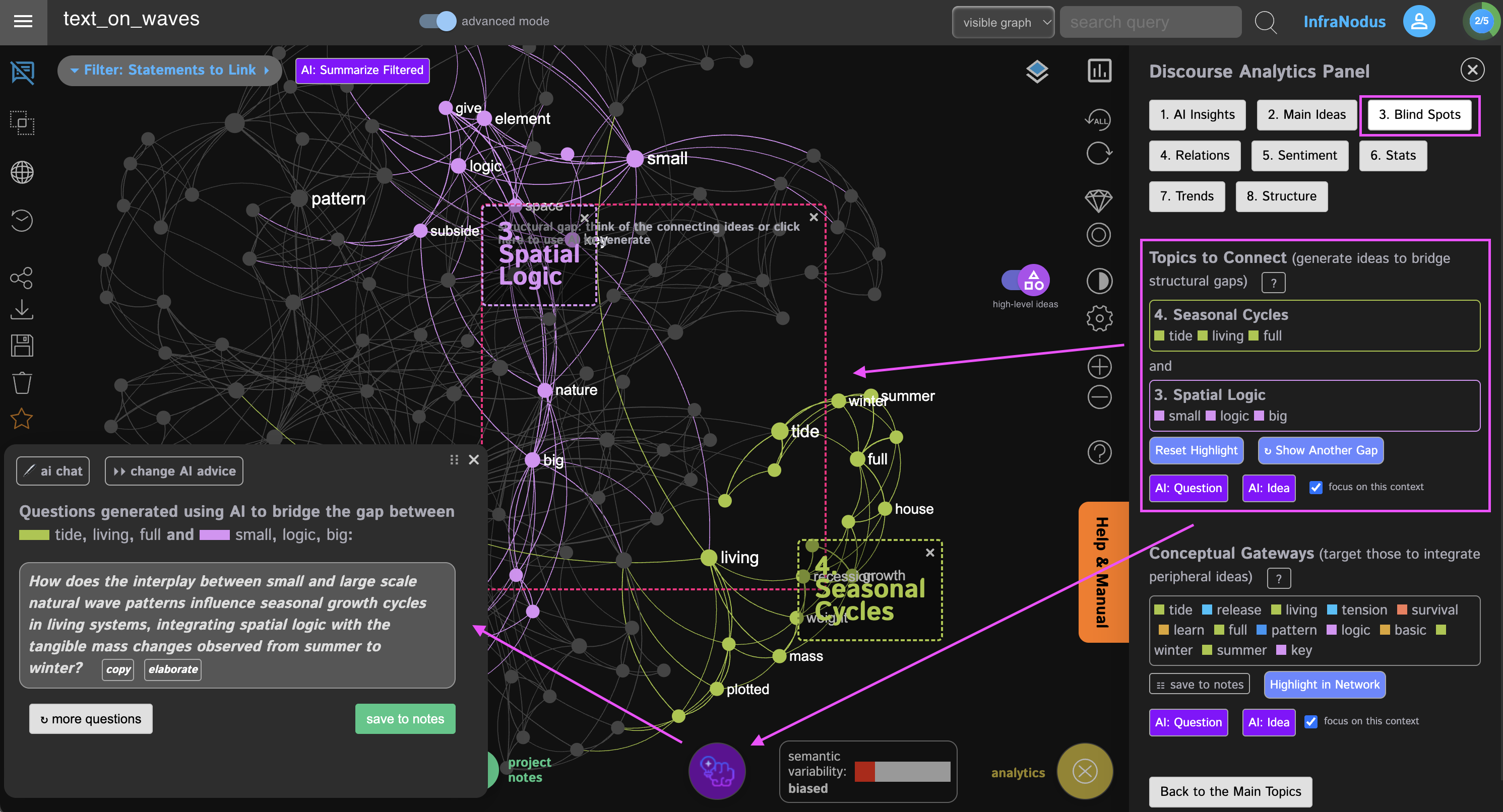This screenshot has width=1503, height=812.
Task: Click the download export icon
Action: pyautogui.click(x=22, y=309)
